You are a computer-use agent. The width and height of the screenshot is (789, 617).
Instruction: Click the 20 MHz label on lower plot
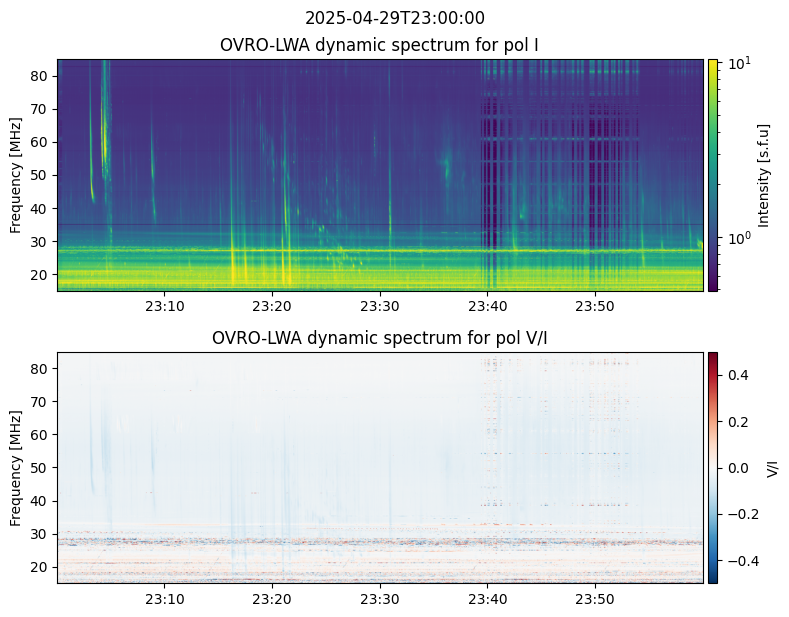[40, 567]
